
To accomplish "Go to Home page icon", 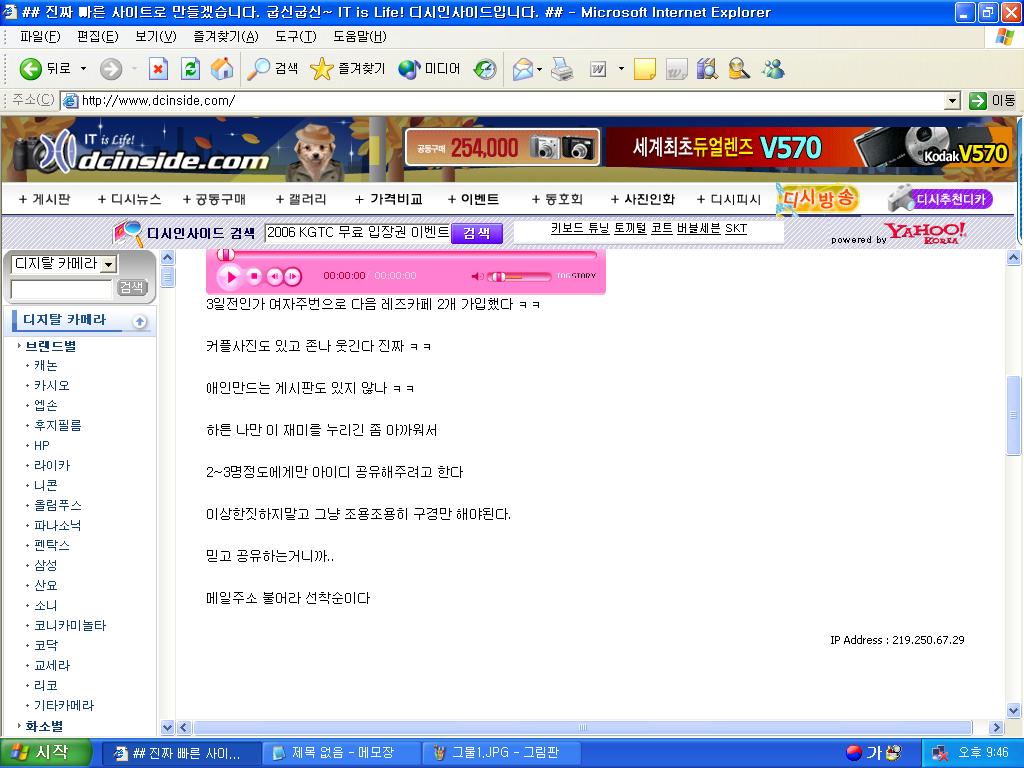I will [222, 69].
